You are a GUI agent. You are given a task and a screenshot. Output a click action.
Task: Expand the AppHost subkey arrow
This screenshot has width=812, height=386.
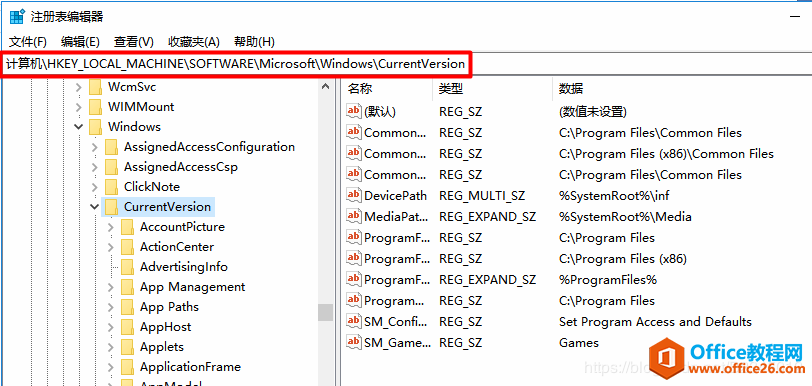(111, 327)
